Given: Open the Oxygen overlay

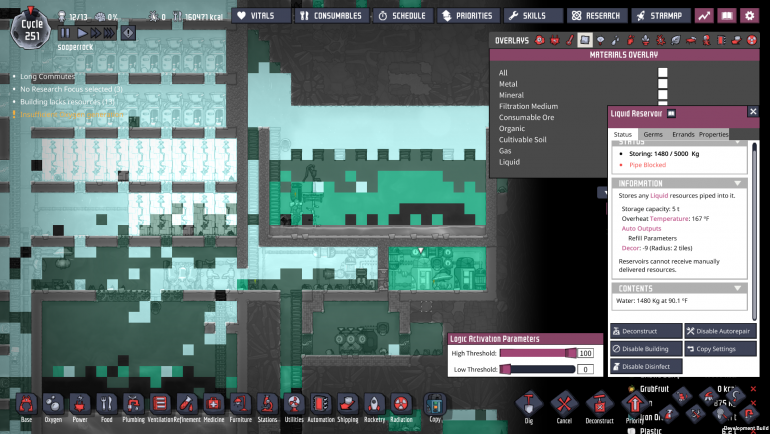Looking at the screenshot, I should pyautogui.click(x=540, y=40).
